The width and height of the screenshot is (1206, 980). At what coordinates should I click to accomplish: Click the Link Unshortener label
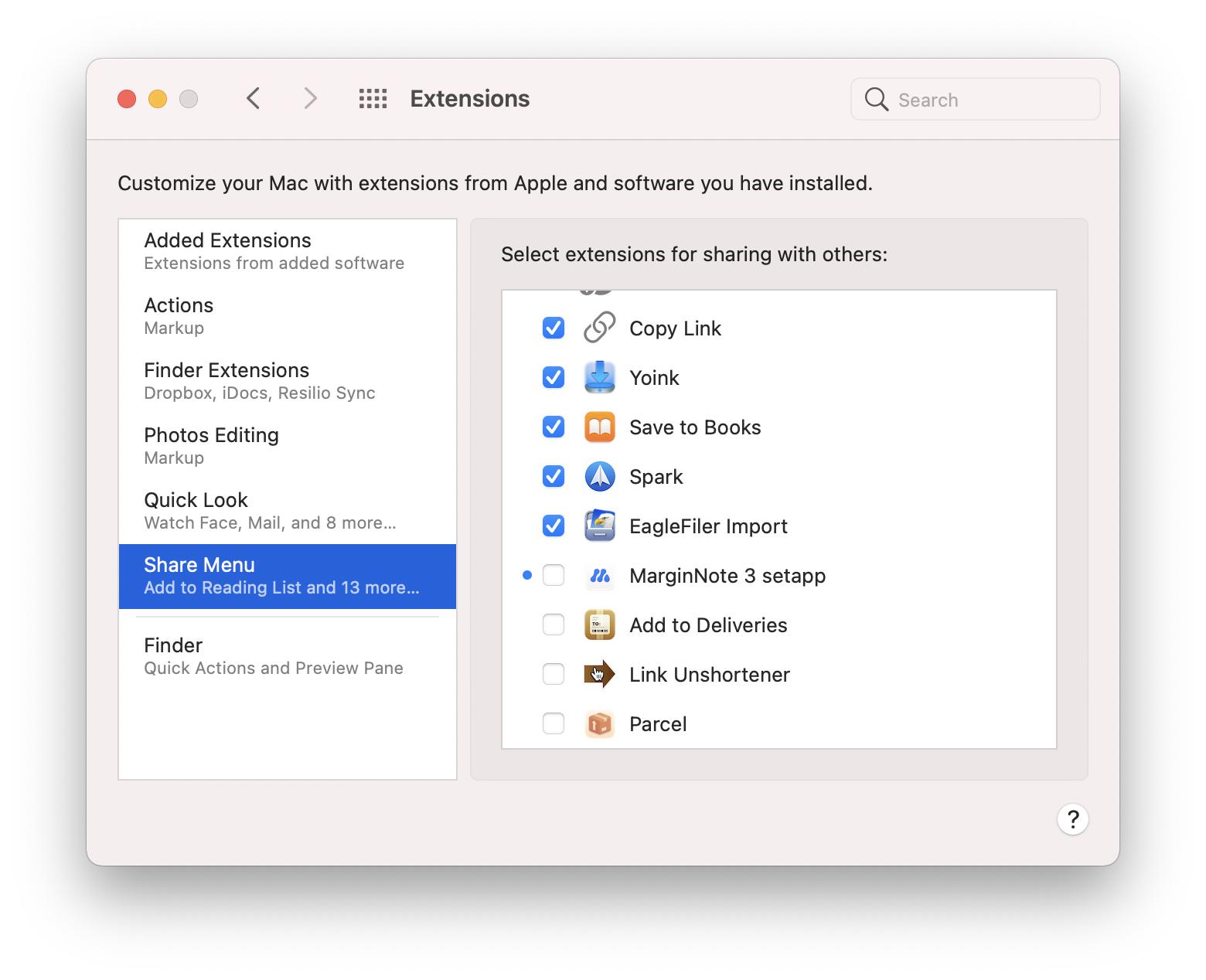click(x=710, y=675)
